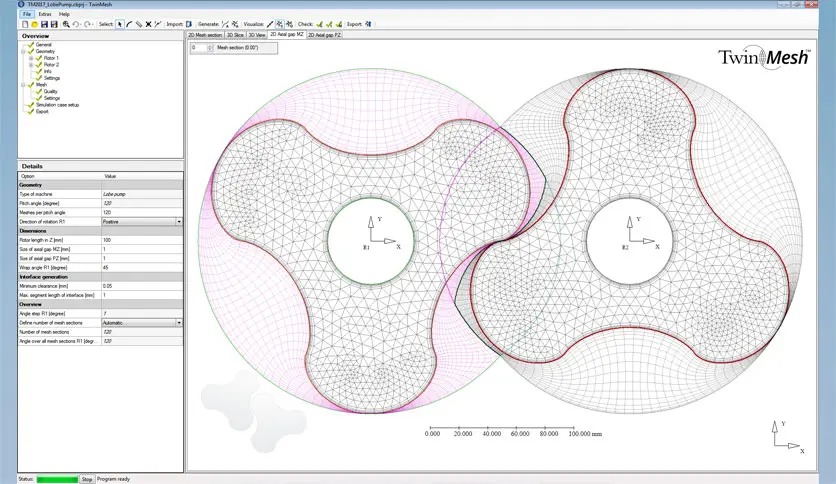Open Define number of mesh sections dropdown
Viewport: 836px width, 484px height.
tap(179, 323)
